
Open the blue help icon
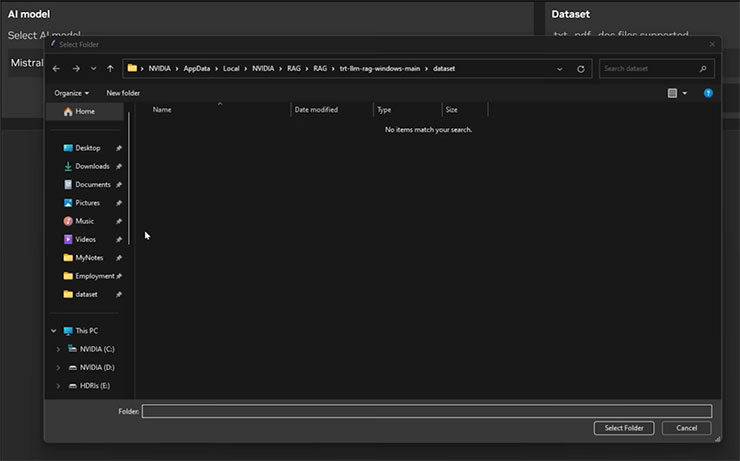point(708,93)
